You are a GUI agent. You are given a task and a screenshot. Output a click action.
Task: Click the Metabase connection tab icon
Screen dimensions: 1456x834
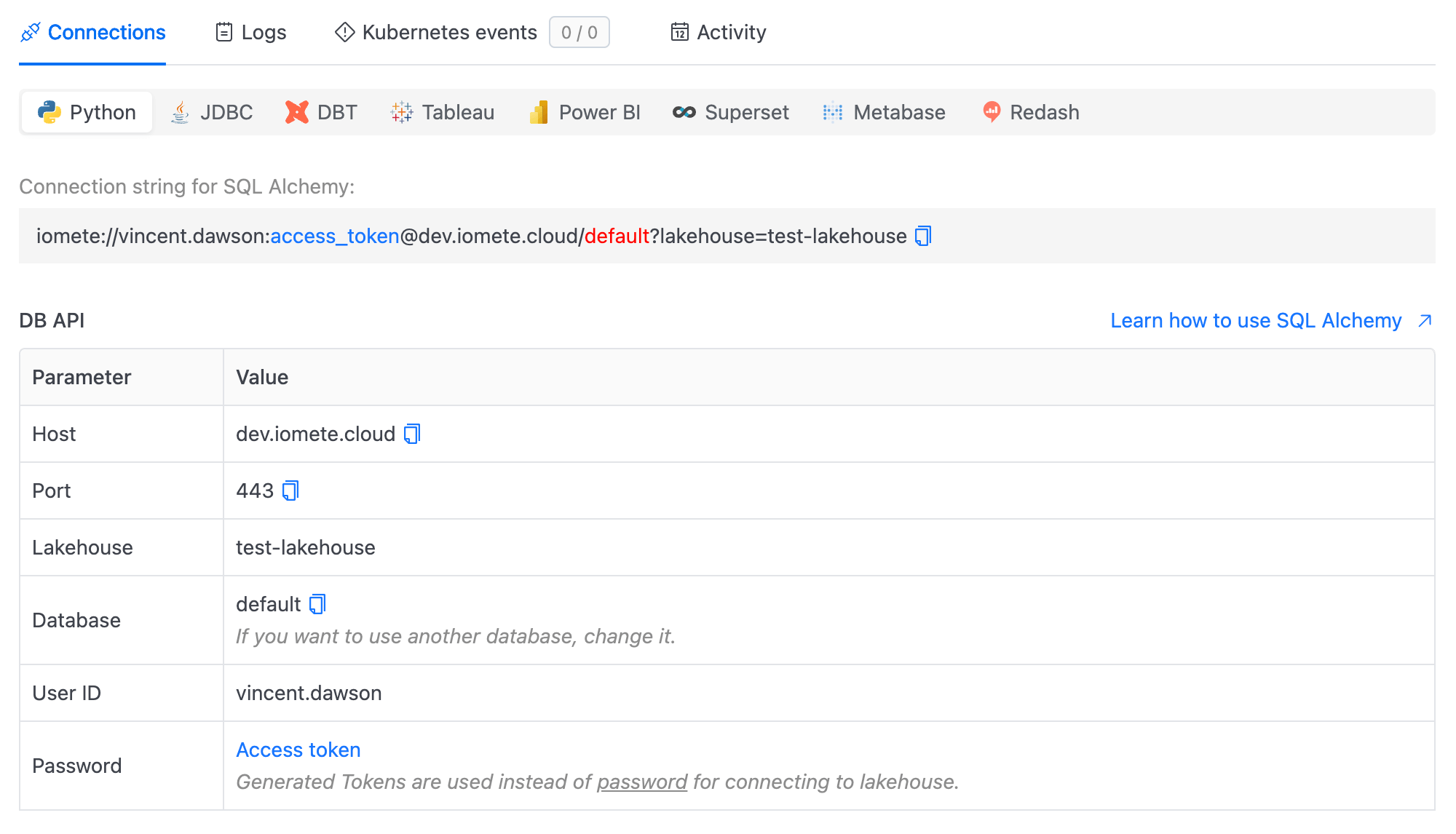832,112
